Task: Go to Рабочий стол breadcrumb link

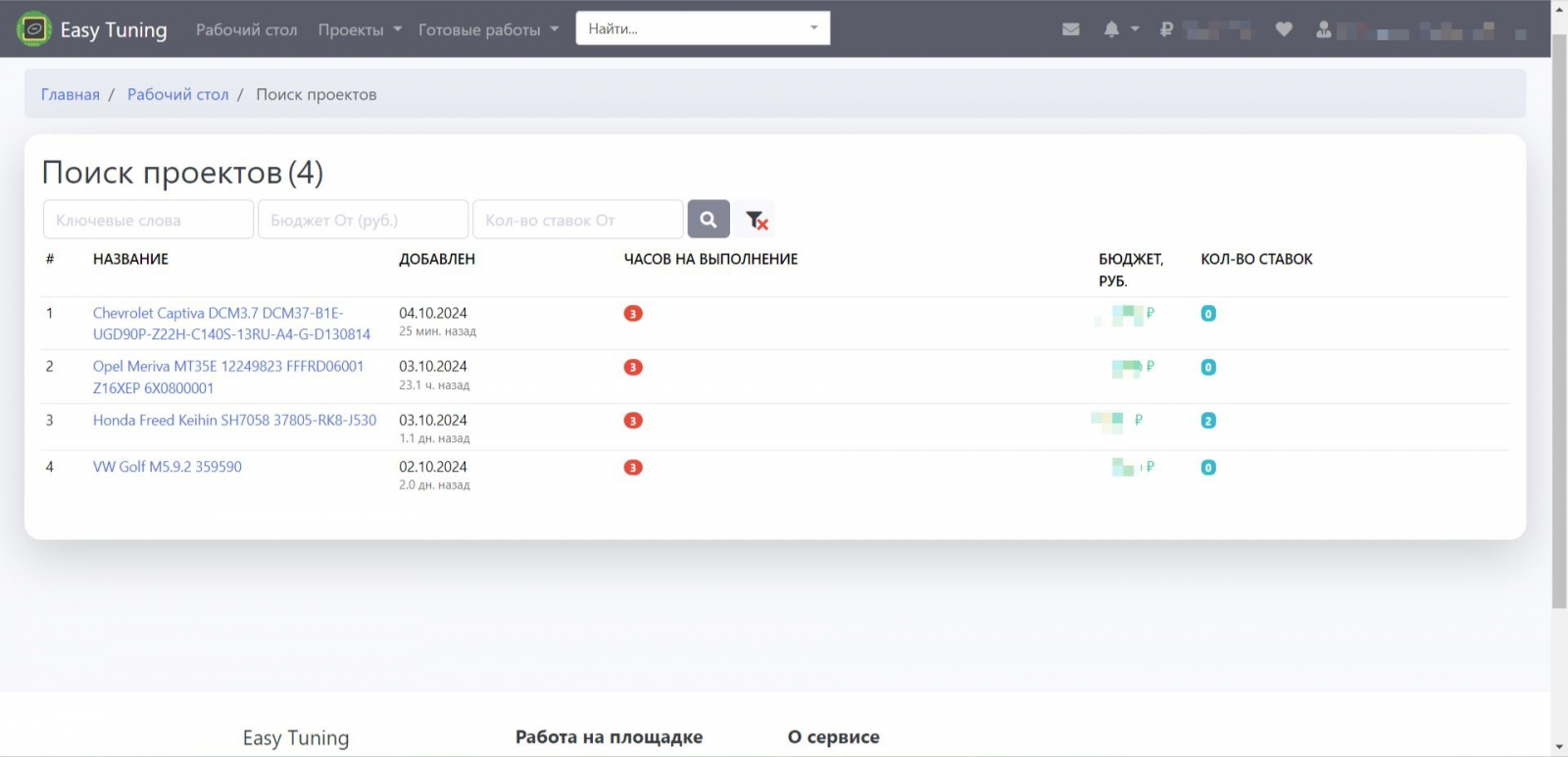Action: point(178,94)
